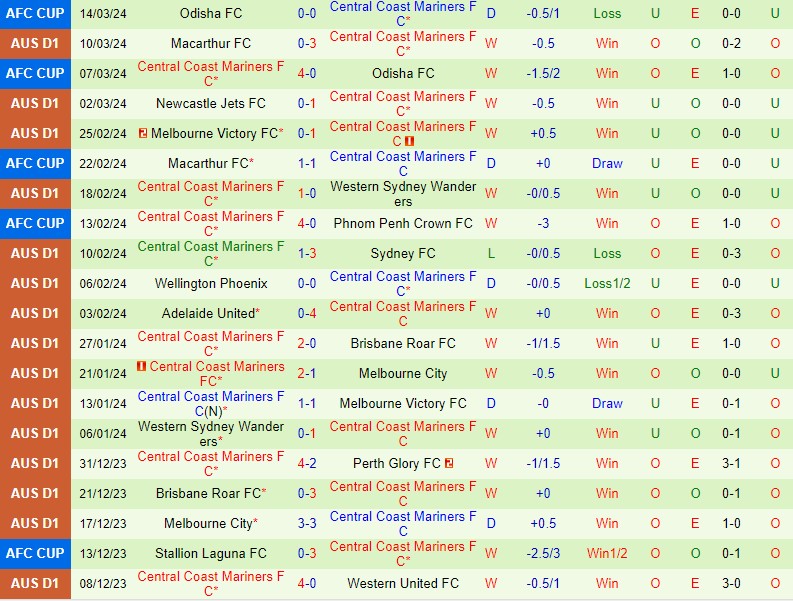793x601 pixels.
Task: Click AFC CUP label for 22/02/24 match
Action: coord(35,163)
